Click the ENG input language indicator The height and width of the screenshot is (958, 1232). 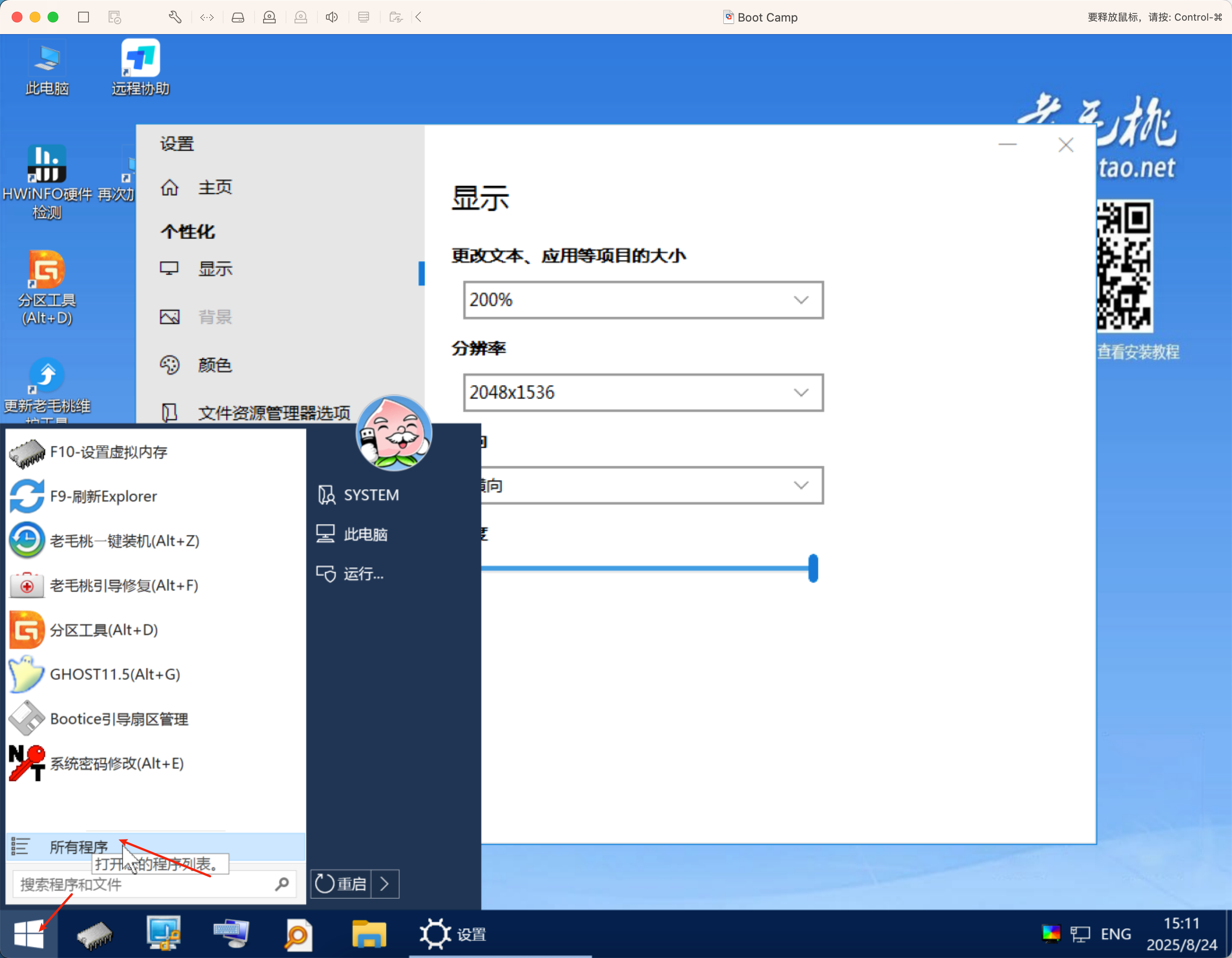[1116, 934]
